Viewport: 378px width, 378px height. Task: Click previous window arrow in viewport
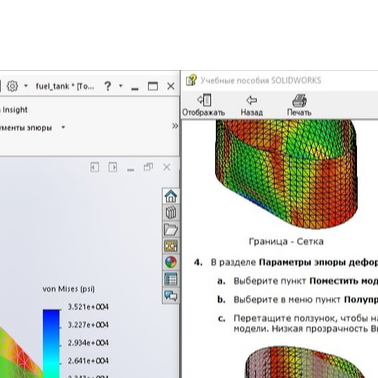(95, 167)
